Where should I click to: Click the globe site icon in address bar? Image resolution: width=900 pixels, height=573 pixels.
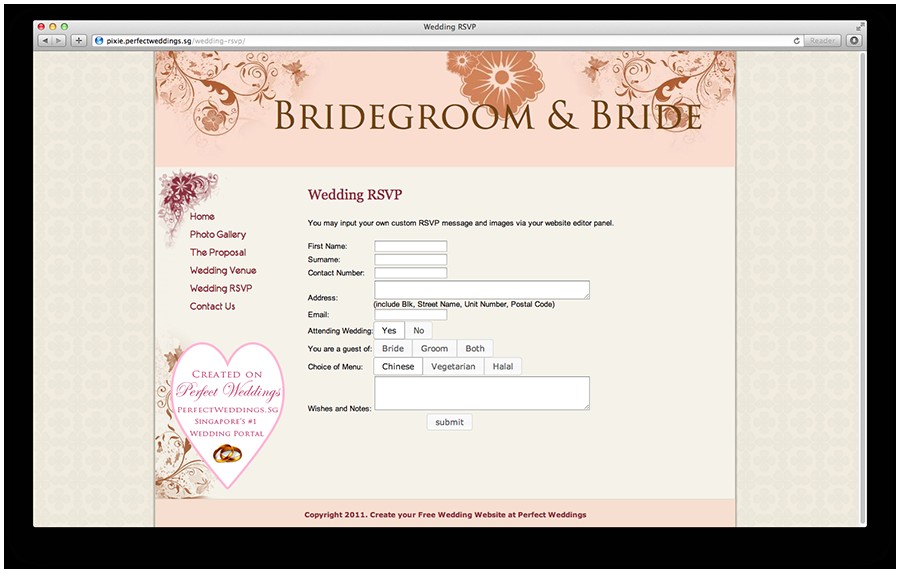[x=99, y=41]
